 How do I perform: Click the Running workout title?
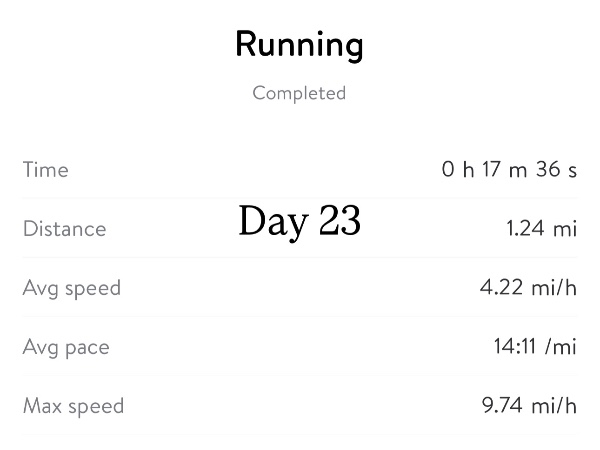click(299, 45)
